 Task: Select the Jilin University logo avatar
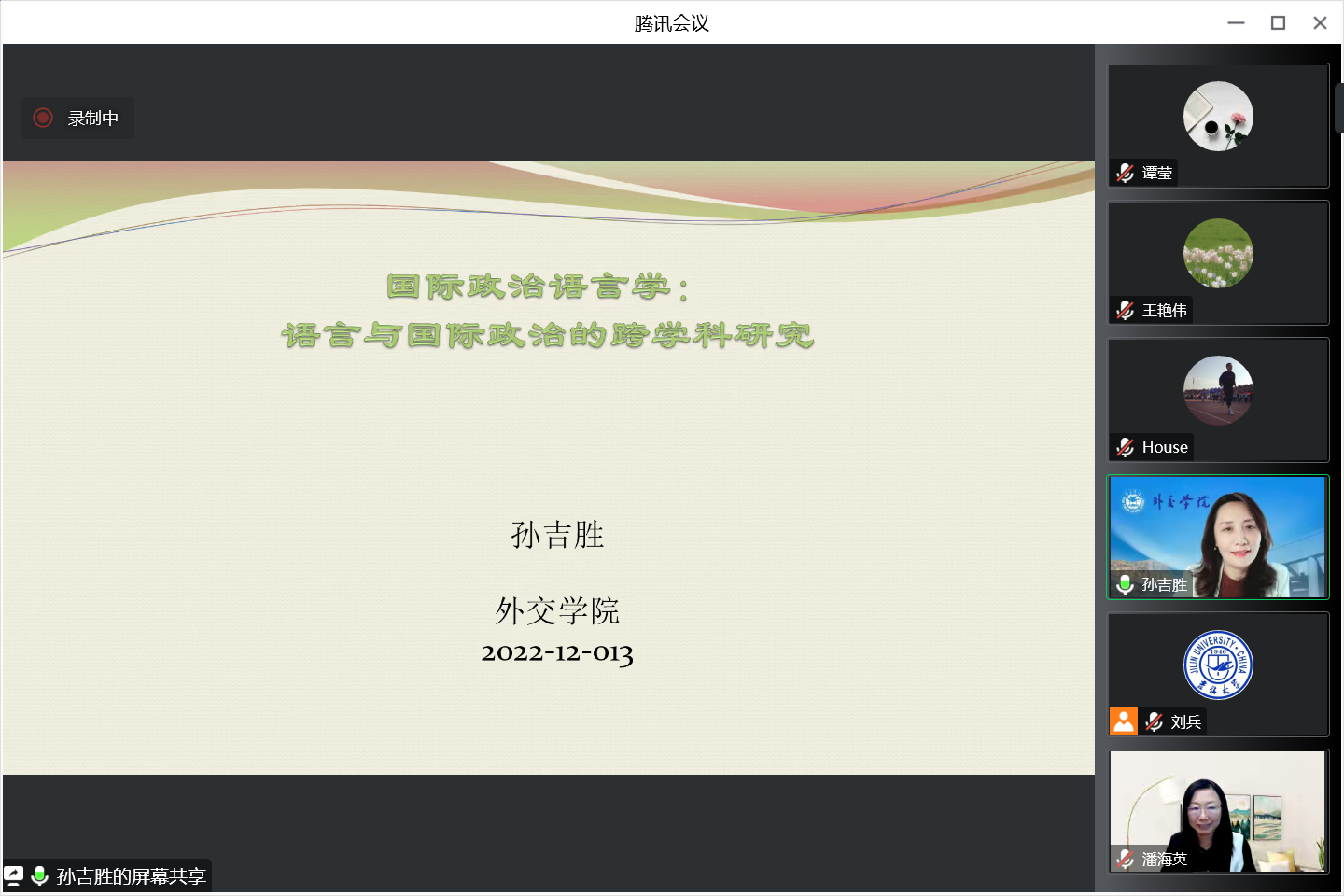click(x=1218, y=665)
